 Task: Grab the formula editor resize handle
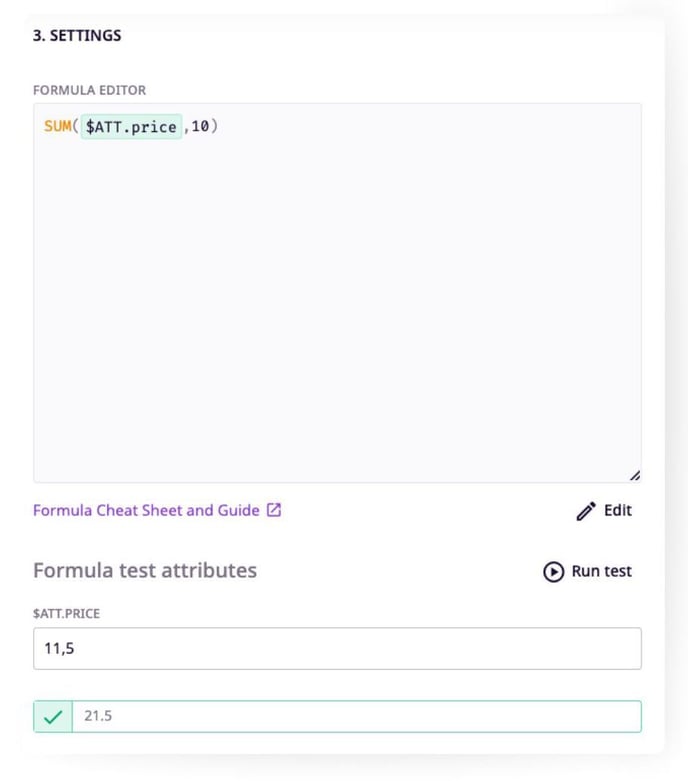(x=635, y=476)
